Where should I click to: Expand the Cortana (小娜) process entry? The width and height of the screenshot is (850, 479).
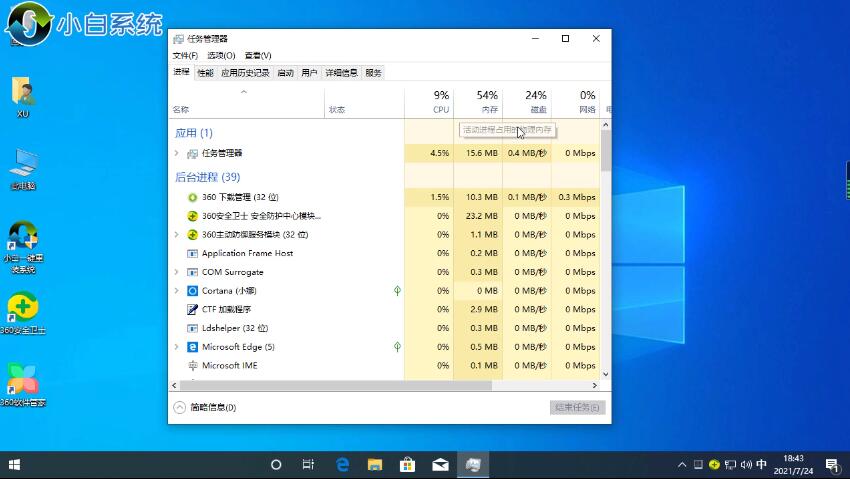tap(177, 291)
